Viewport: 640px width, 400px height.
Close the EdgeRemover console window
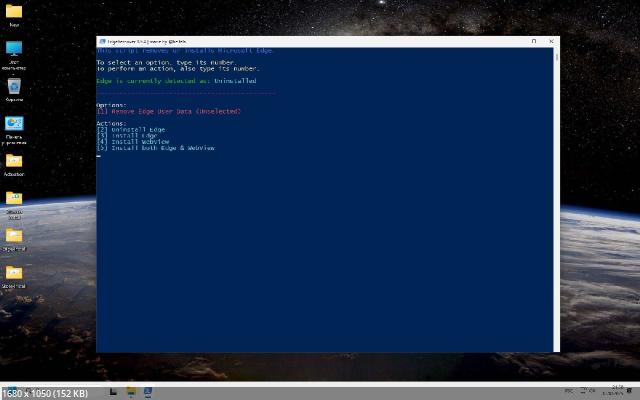551,41
